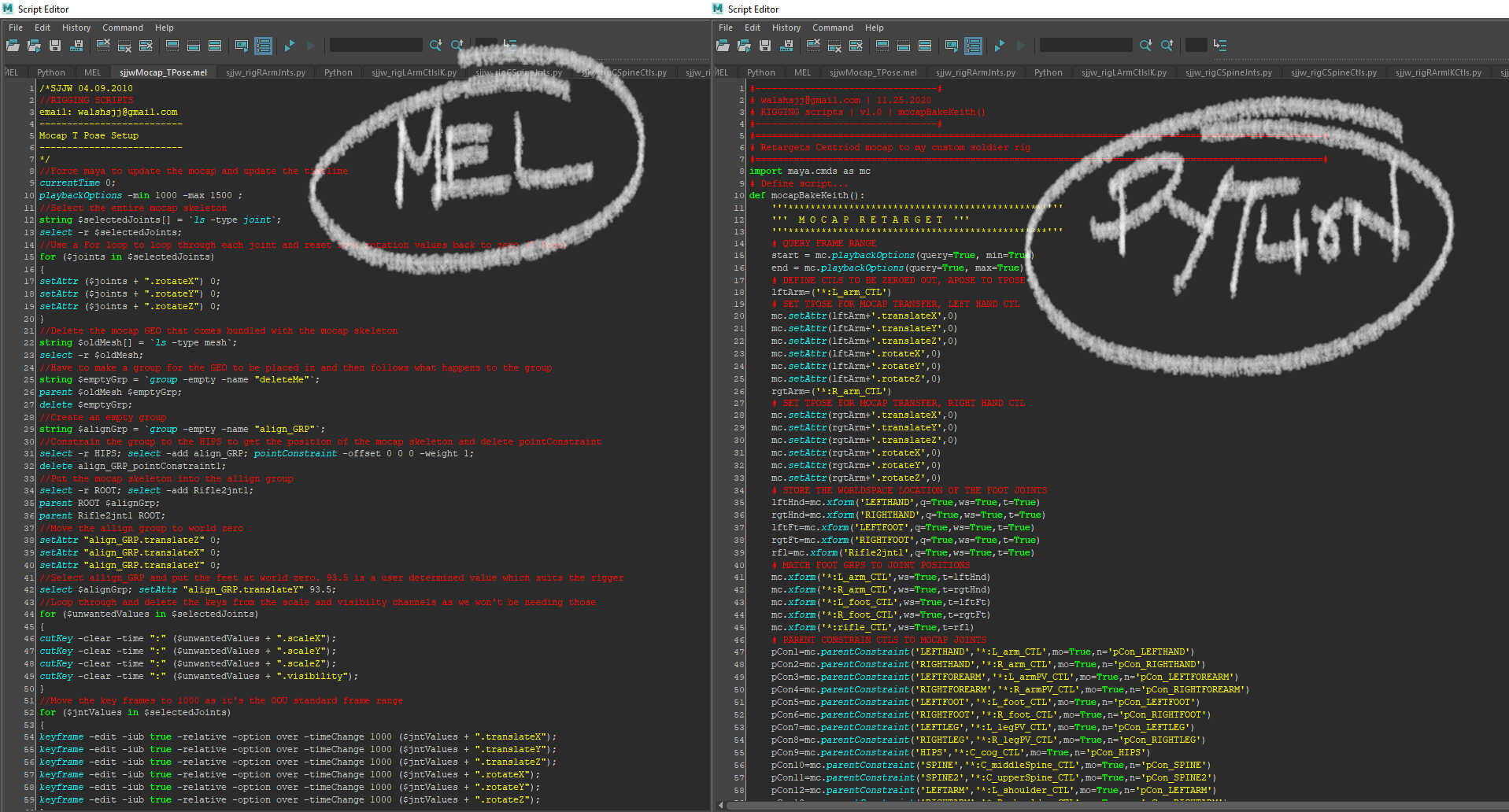Execute All in the left Script Editor
Screen dimensions: 1509x812
coord(290,46)
